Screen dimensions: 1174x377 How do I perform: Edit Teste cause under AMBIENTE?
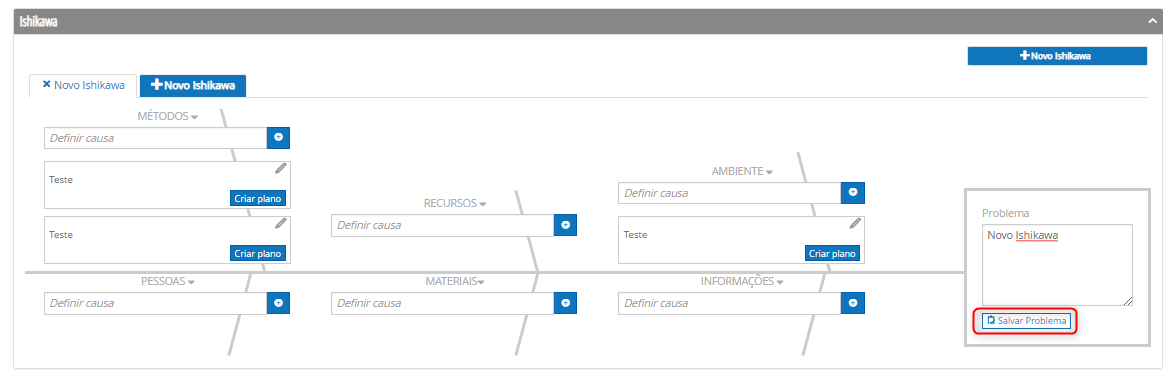(x=855, y=223)
